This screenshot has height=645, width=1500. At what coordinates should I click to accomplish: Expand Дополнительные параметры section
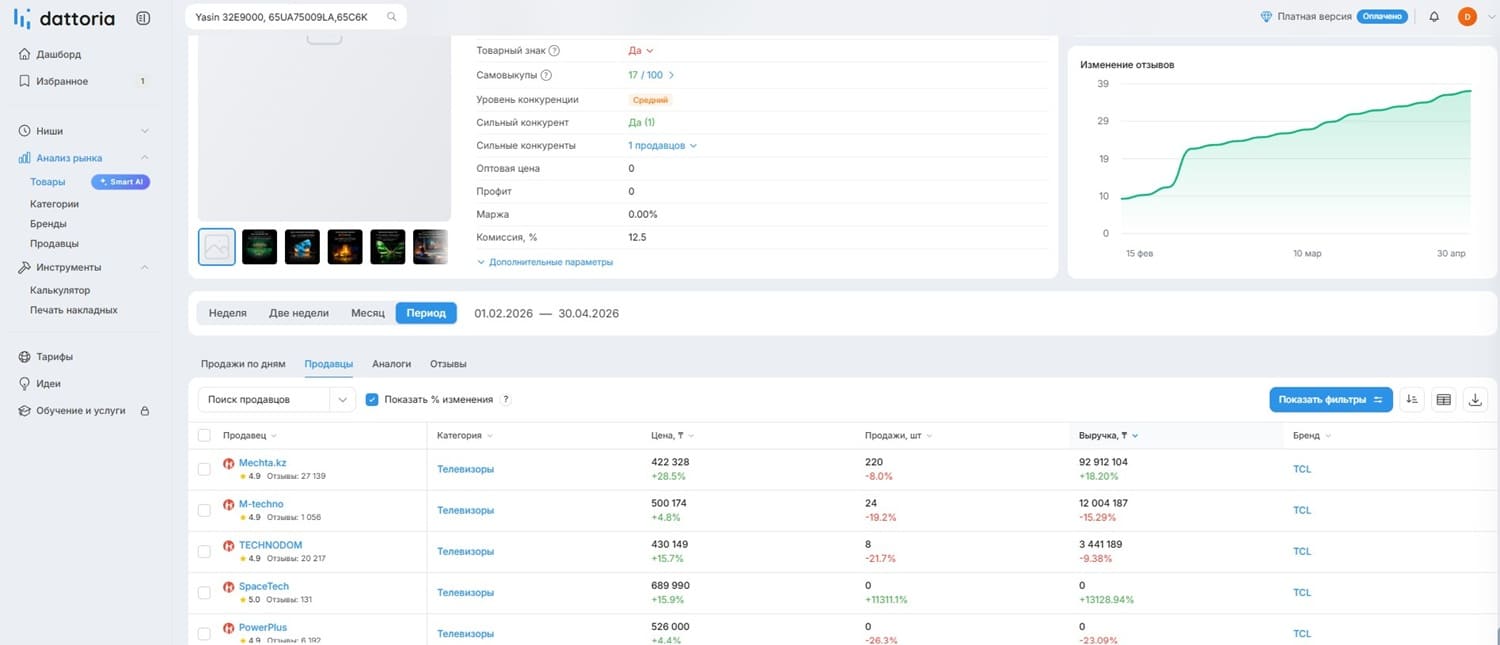point(545,262)
